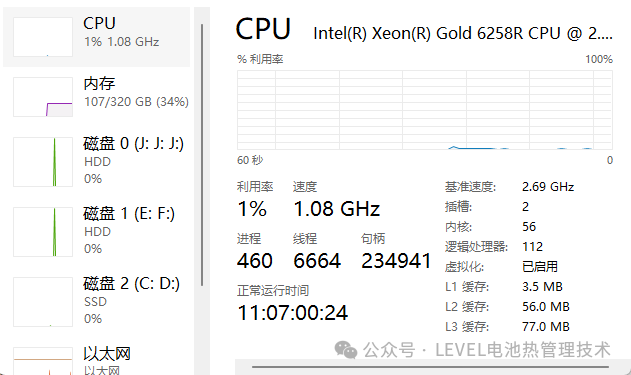Screen dimensions: 631x375
Task: Open the 内存 memory usage item
Action: [97, 97]
